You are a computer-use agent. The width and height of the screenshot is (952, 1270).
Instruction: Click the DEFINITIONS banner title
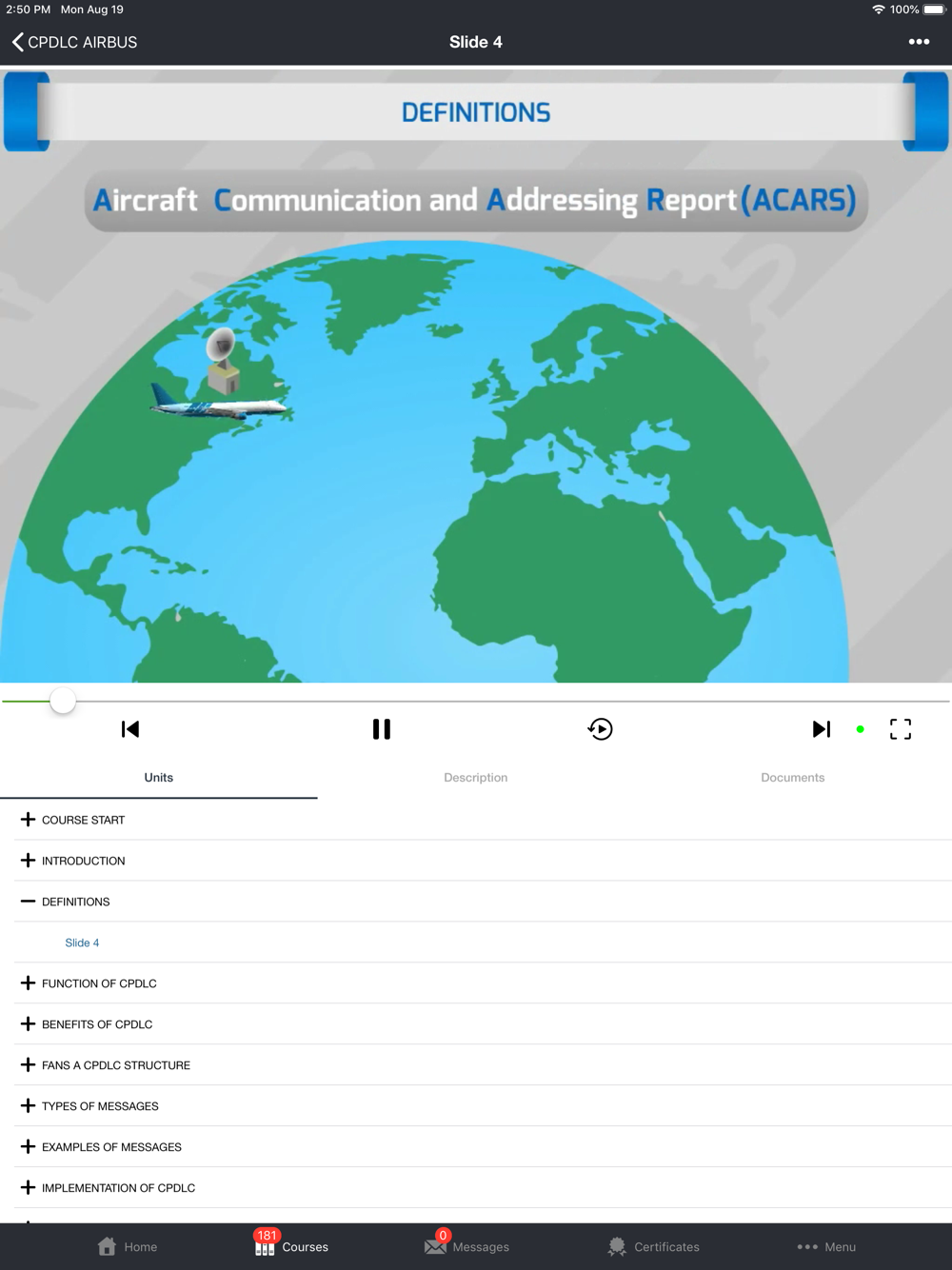[x=476, y=112]
